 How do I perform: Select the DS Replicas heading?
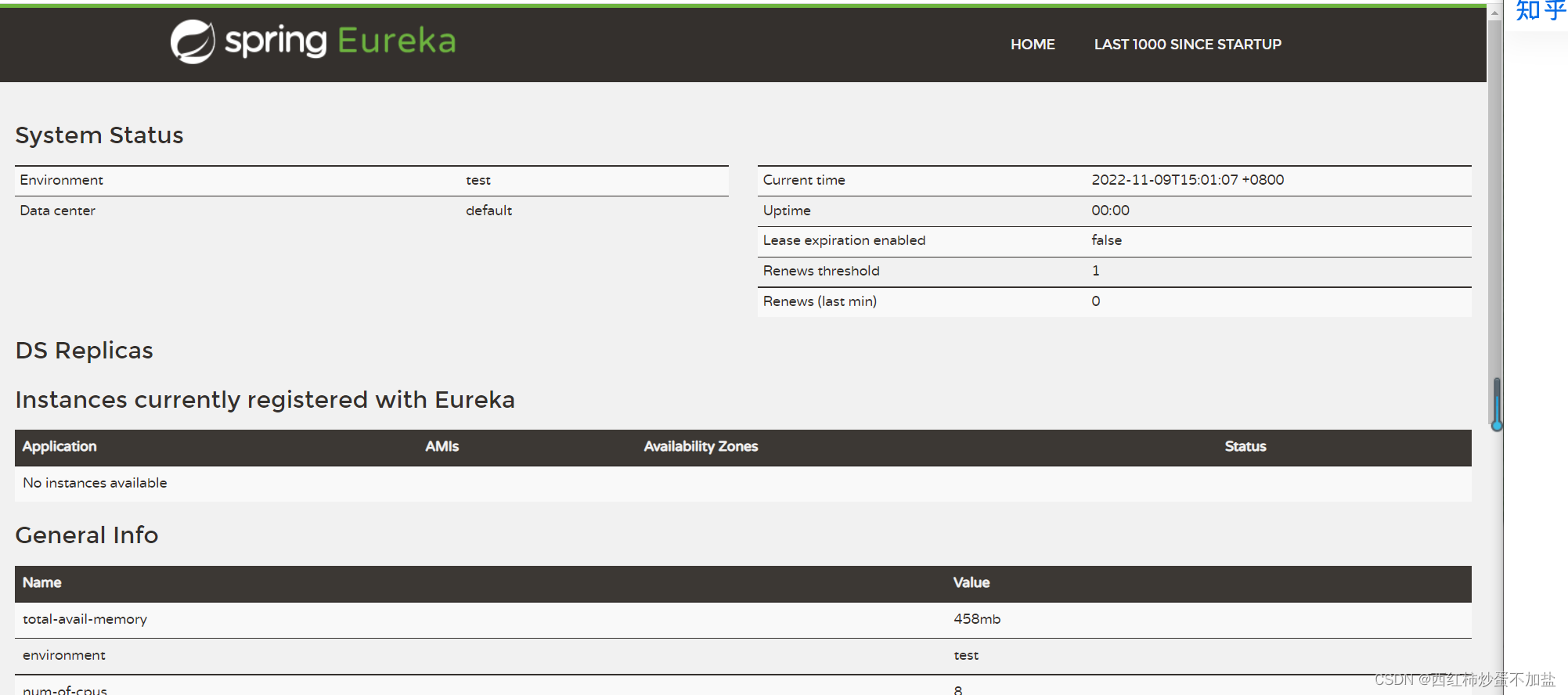click(84, 350)
